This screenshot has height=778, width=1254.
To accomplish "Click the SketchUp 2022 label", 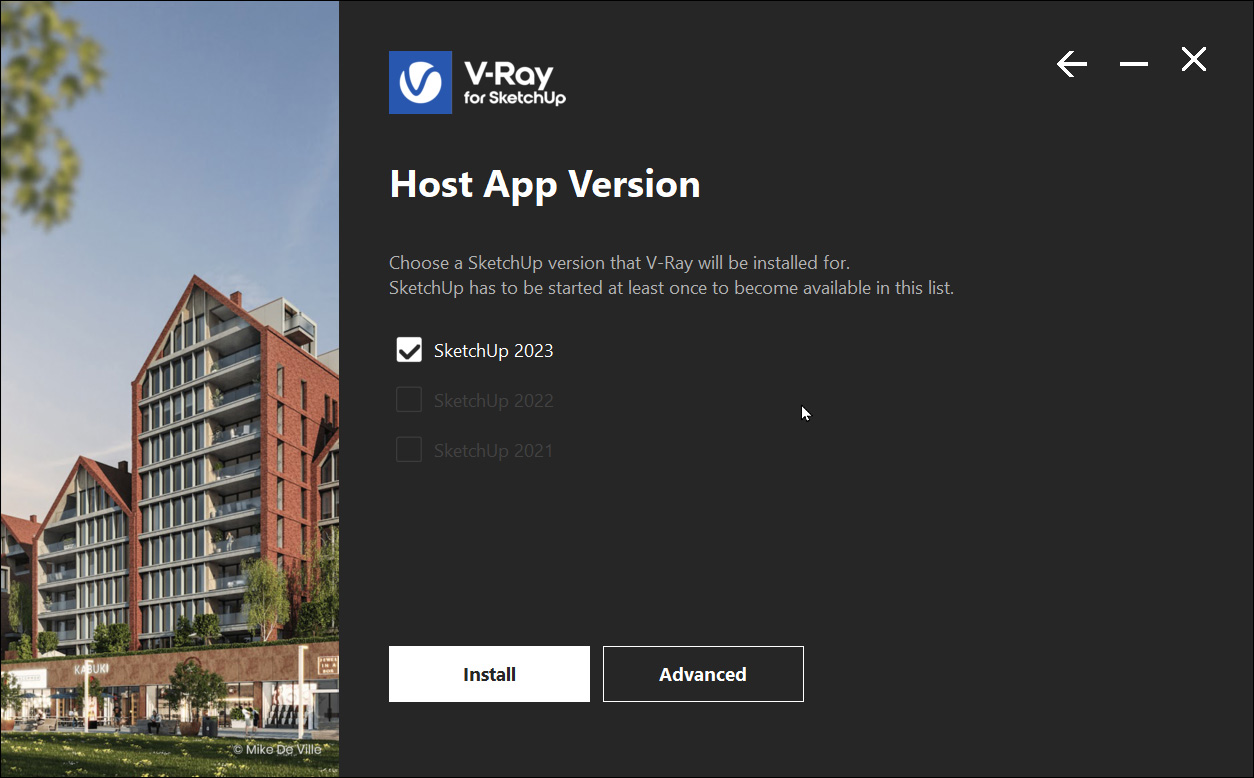I will coord(493,401).
